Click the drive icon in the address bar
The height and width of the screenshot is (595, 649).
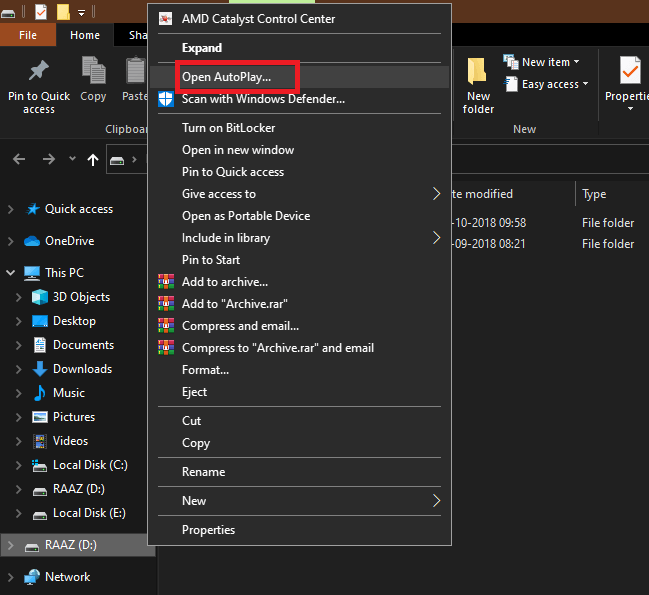click(117, 160)
